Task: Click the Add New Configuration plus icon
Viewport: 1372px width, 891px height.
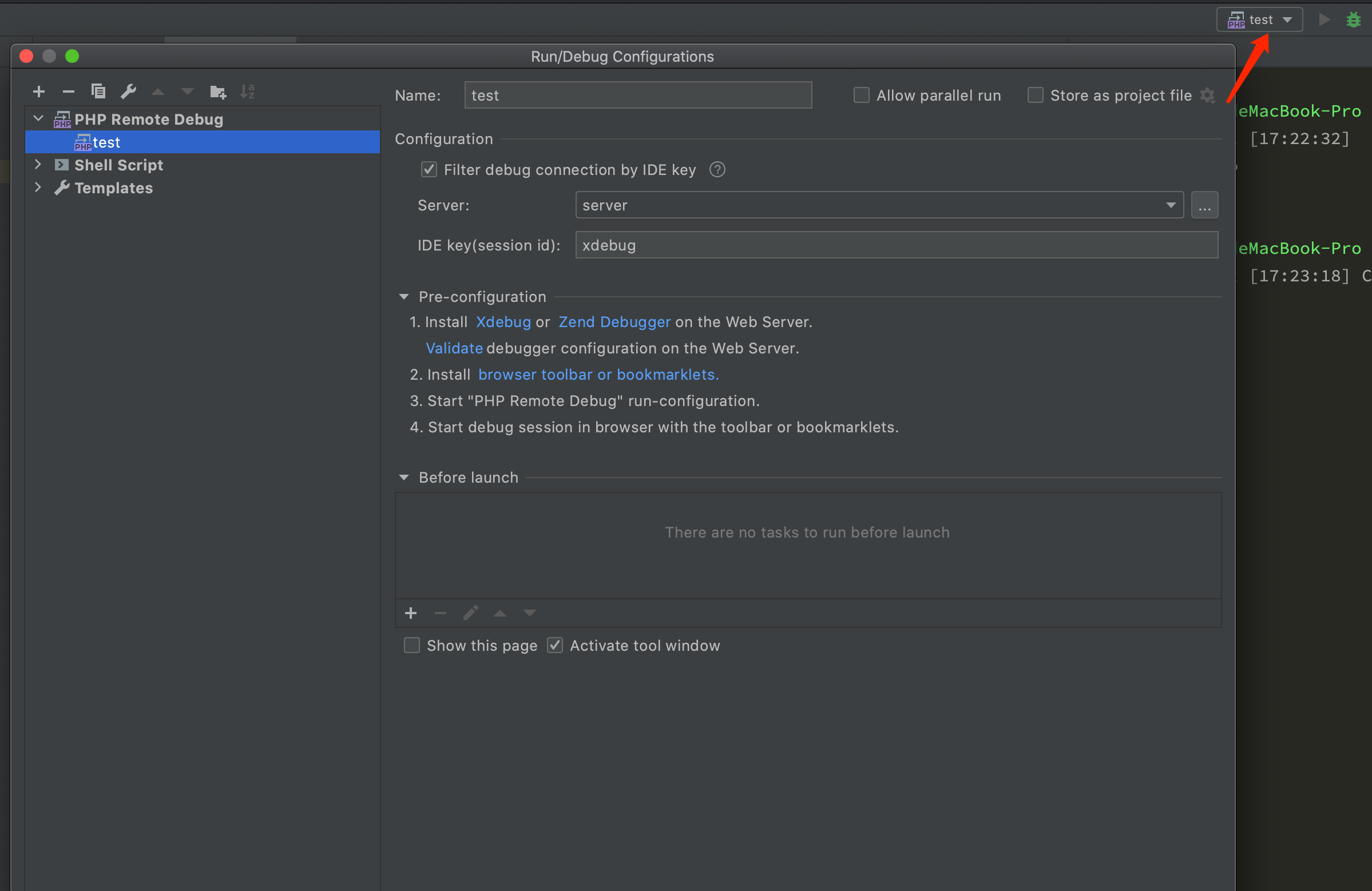Action: (x=39, y=92)
